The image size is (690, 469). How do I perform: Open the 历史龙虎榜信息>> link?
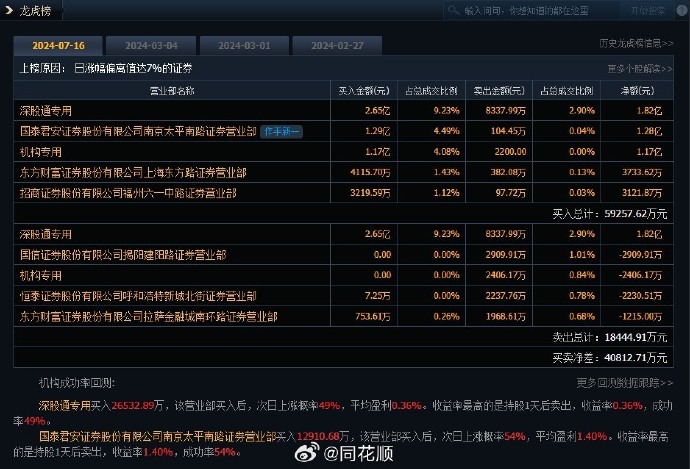(636, 43)
